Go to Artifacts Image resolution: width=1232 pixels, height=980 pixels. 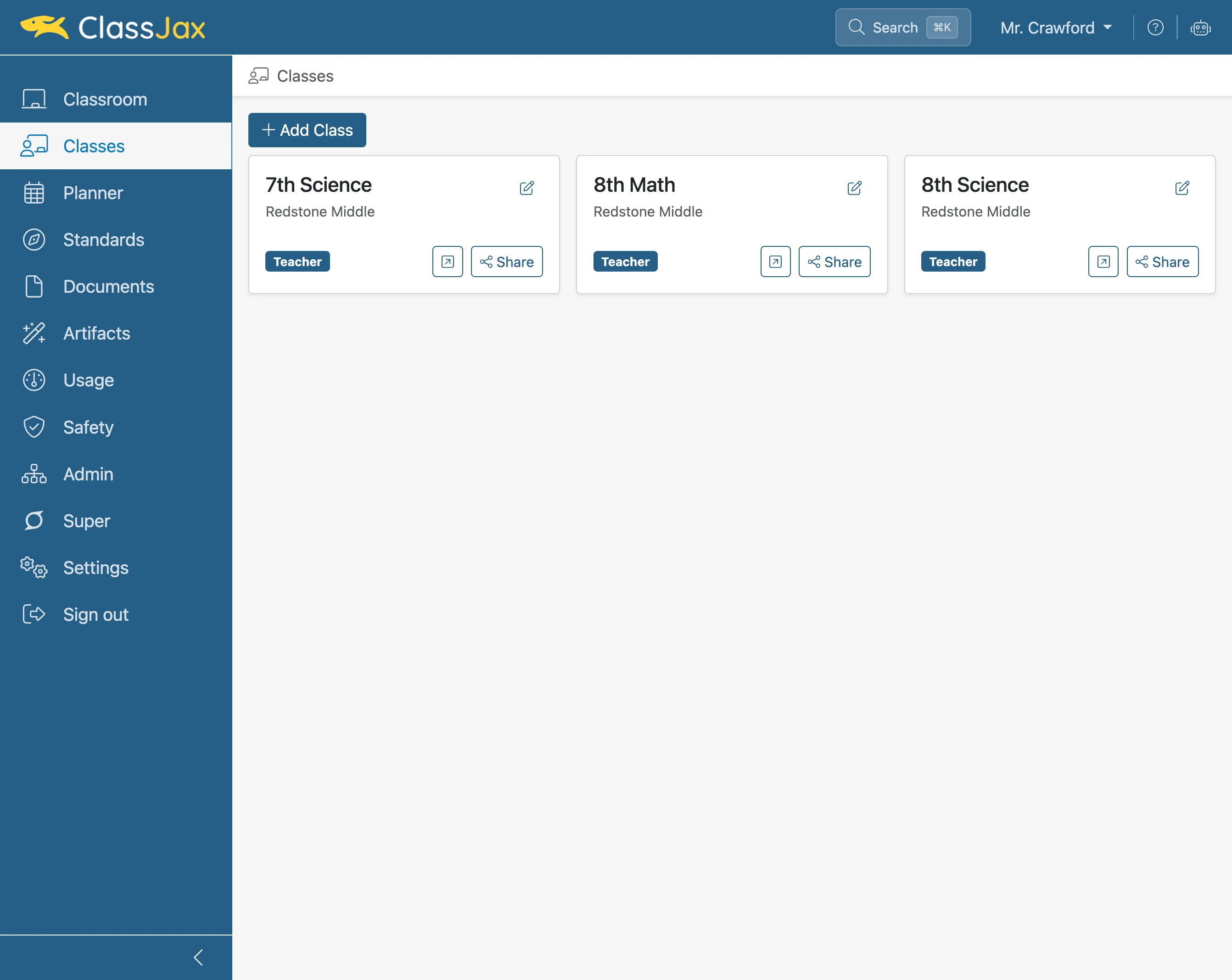click(116, 333)
